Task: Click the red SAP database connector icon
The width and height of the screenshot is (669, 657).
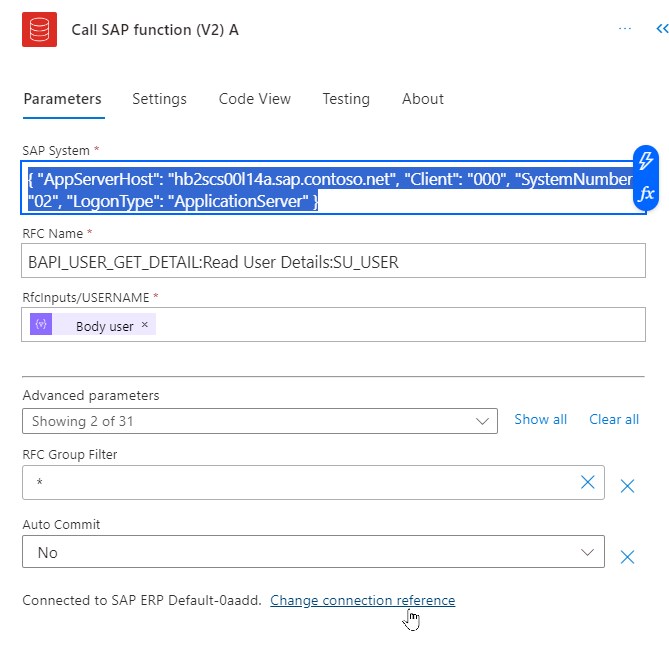Action: coord(39,29)
